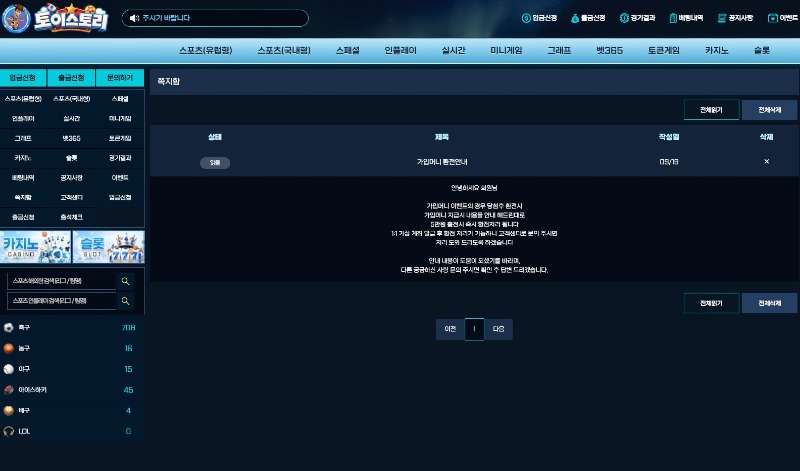Click the cyan 출금신청 button atop the sidebar
This screenshot has height=471, width=800.
[71, 78]
